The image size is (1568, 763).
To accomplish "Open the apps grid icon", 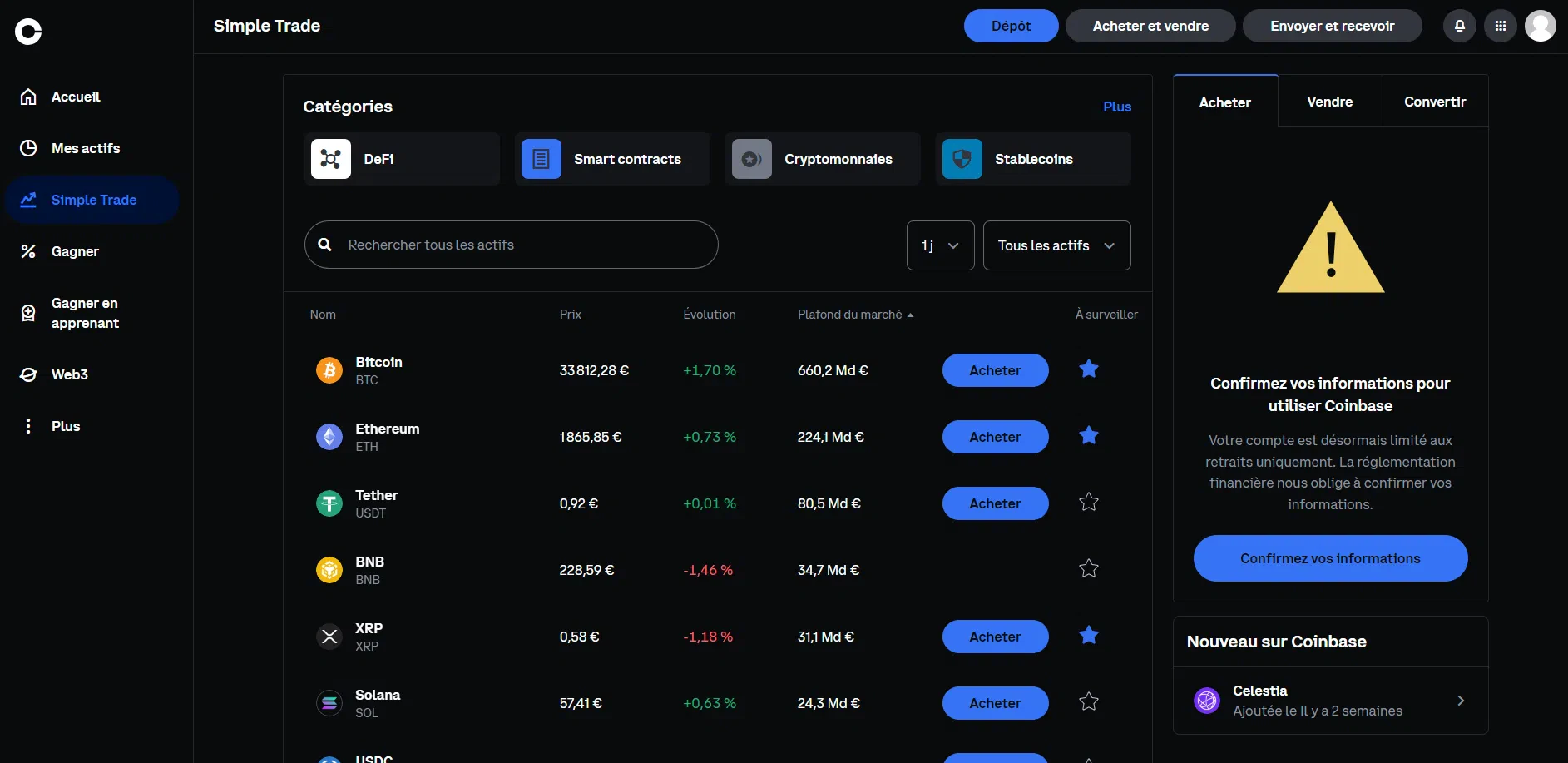I will [1500, 26].
